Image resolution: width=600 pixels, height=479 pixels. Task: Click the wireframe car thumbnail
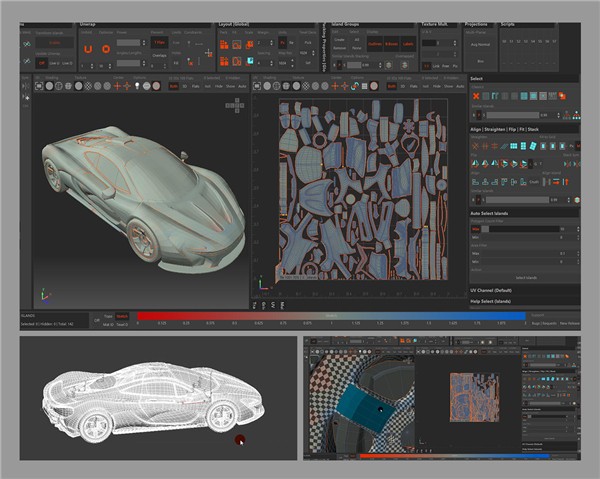158,398
